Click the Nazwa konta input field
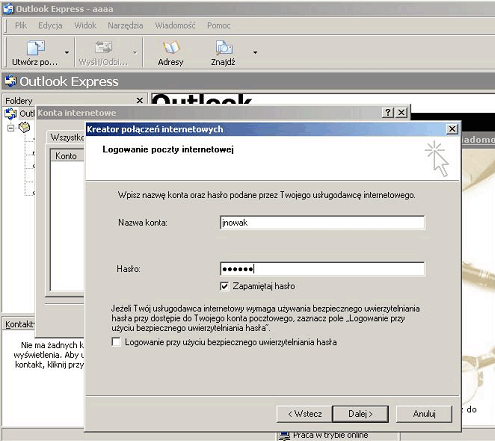This screenshot has width=495, height=441. pyautogui.click(x=322, y=222)
